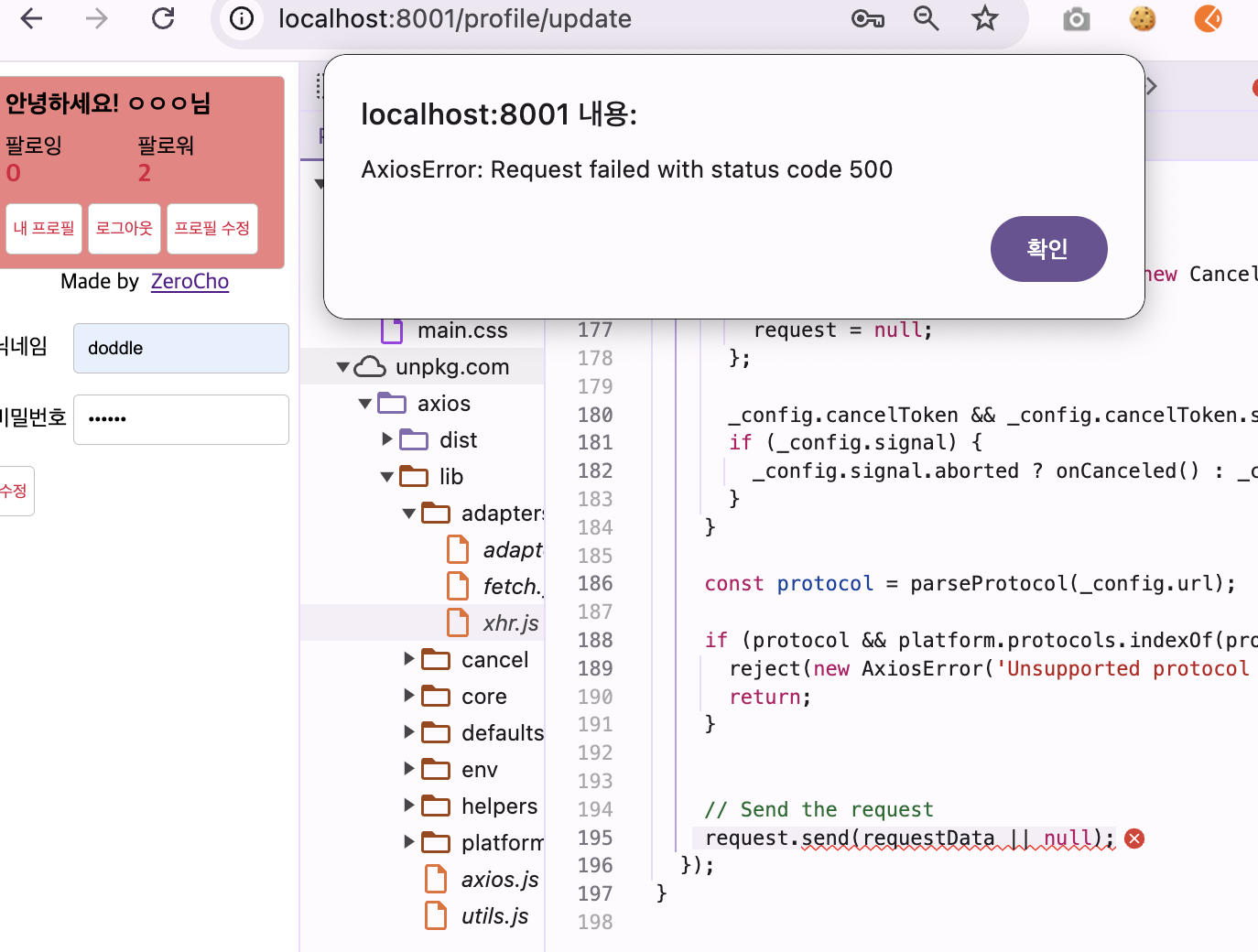The width and height of the screenshot is (1258, 952).
Task: Follow the ZeroCho link
Action: click(190, 281)
